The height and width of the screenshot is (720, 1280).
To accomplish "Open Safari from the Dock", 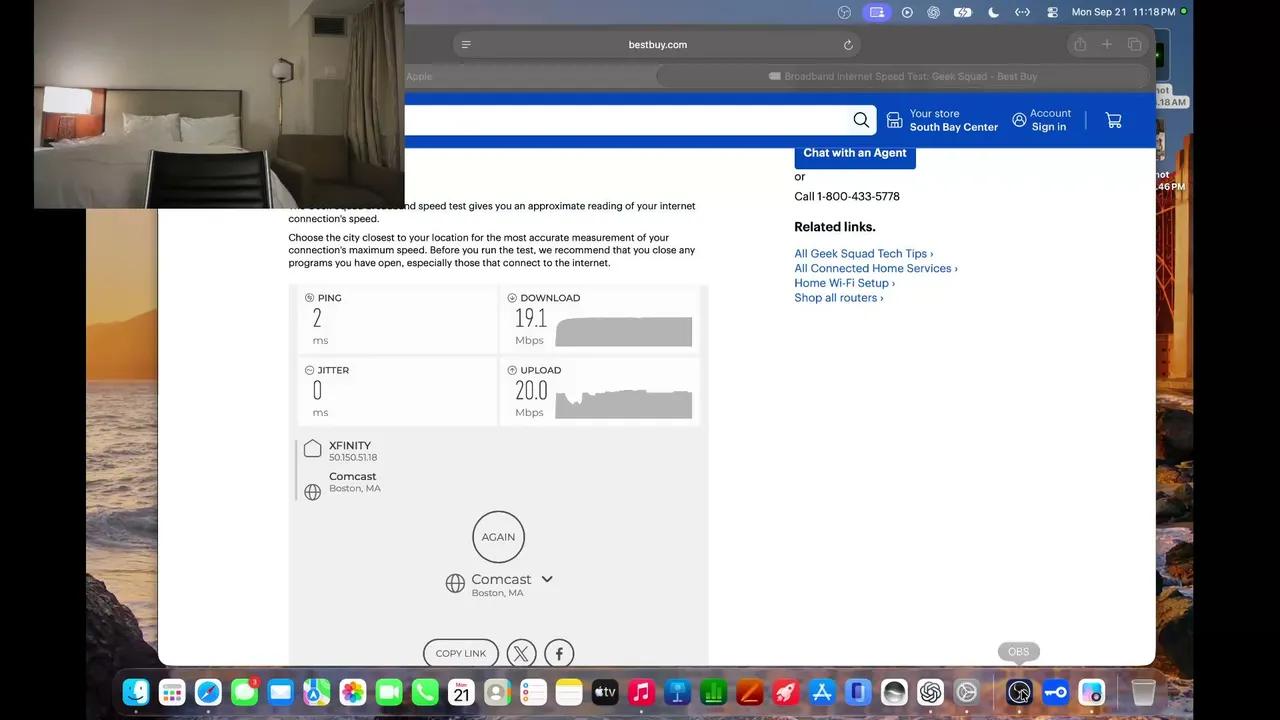I will [208, 692].
